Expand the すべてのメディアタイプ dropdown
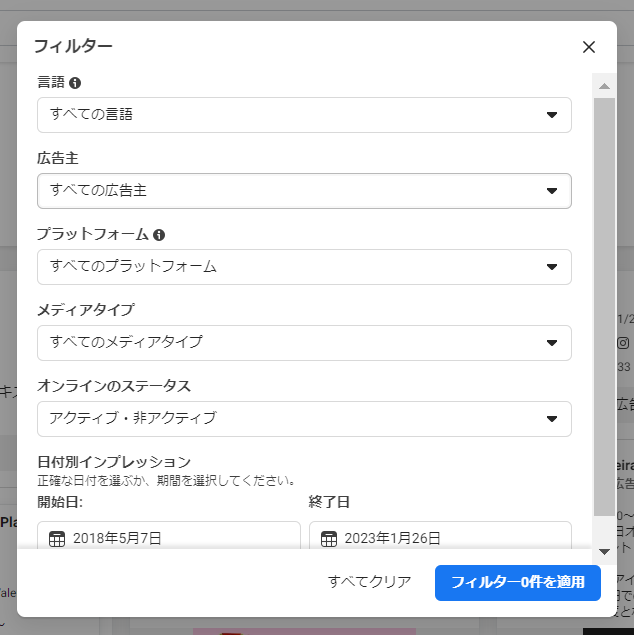Image resolution: width=634 pixels, height=635 pixels. click(x=304, y=343)
